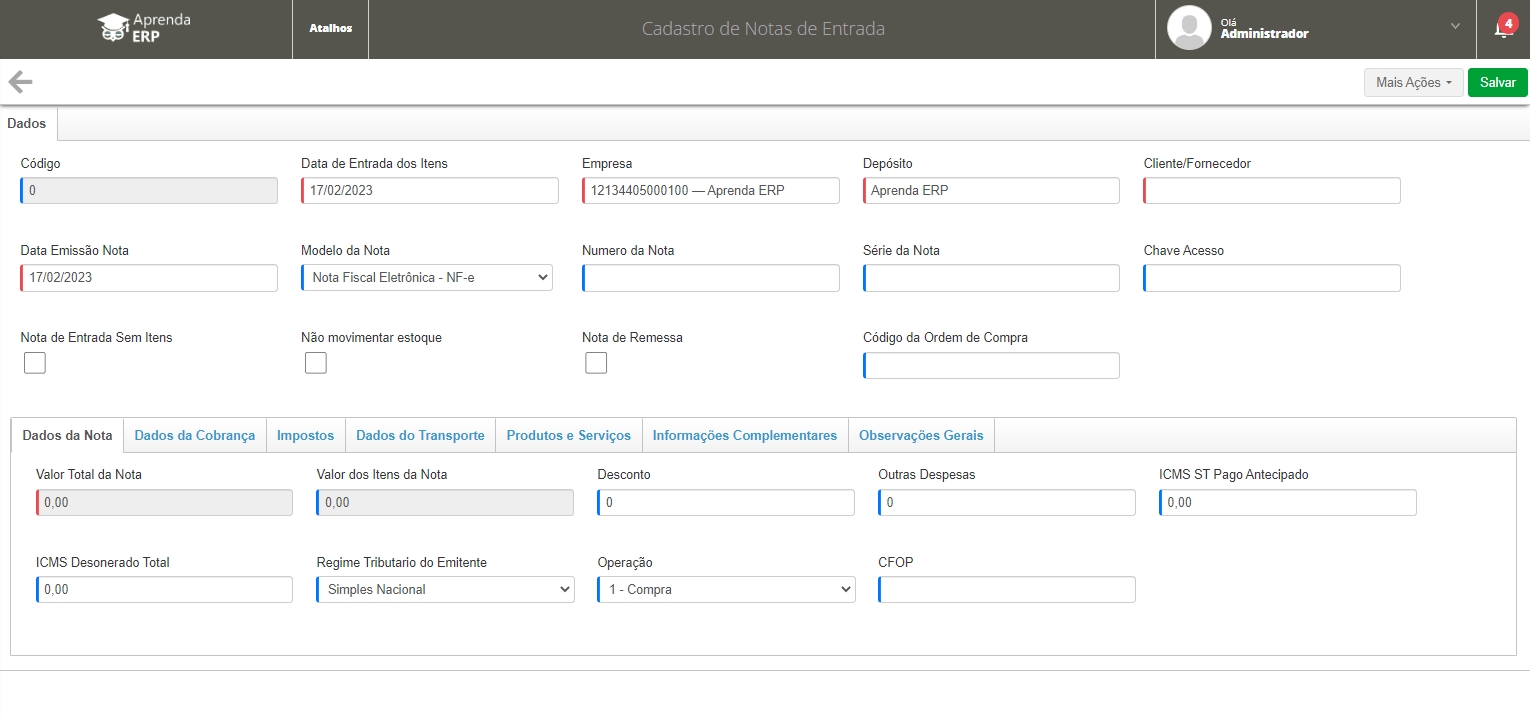Enable Nota de Entrada Sem Itens checkbox
This screenshot has height=716, width=1530.
tap(35, 363)
